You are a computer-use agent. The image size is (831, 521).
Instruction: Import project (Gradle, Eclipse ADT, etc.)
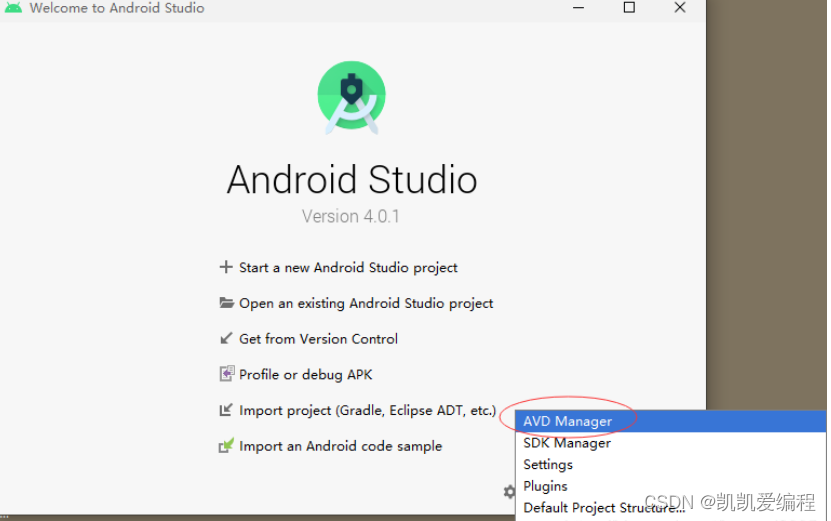point(367,411)
